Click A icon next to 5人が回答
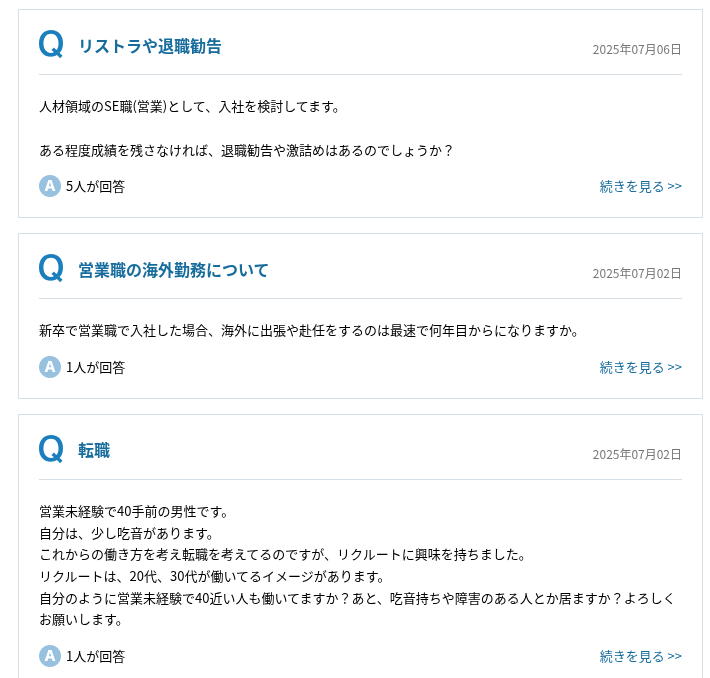 click(x=50, y=186)
